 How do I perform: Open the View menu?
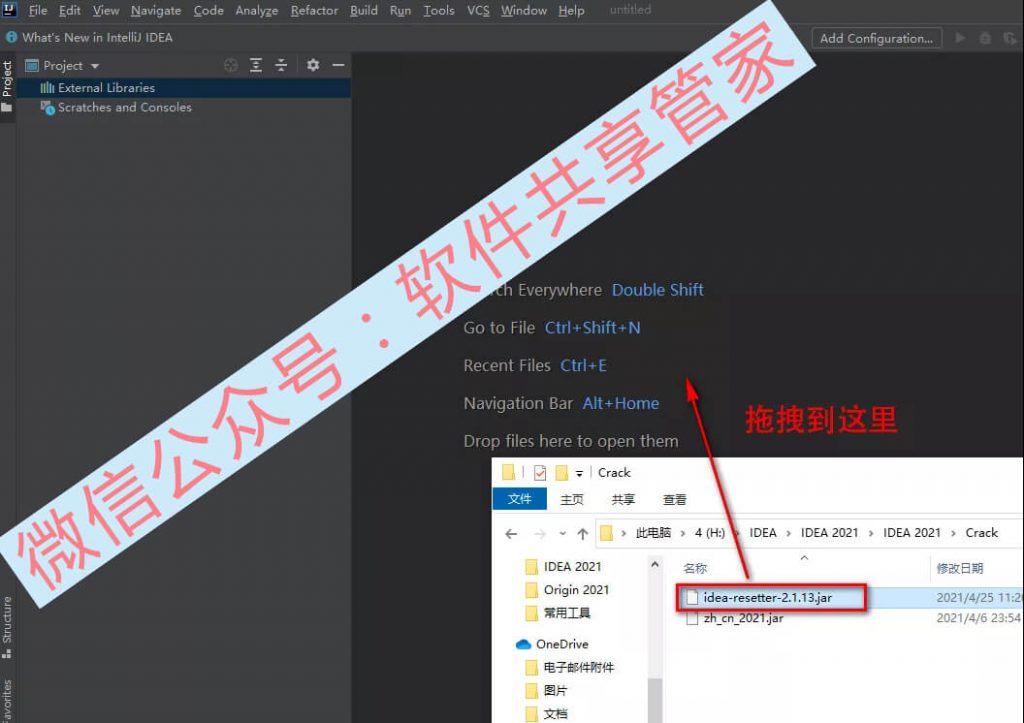click(106, 10)
